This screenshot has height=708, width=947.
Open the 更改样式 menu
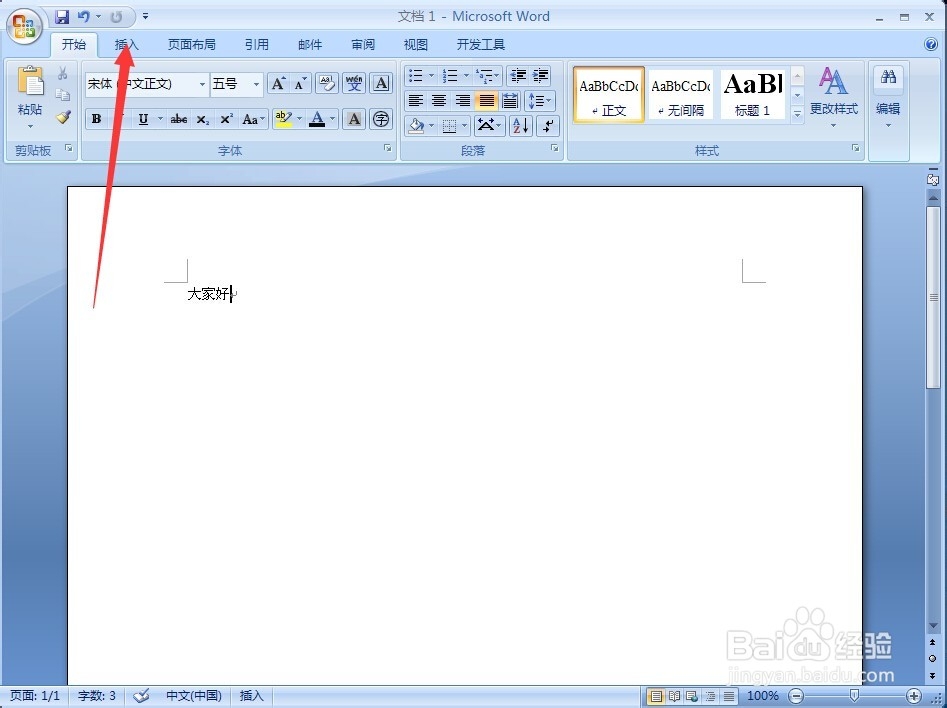(x=833, y=97)
